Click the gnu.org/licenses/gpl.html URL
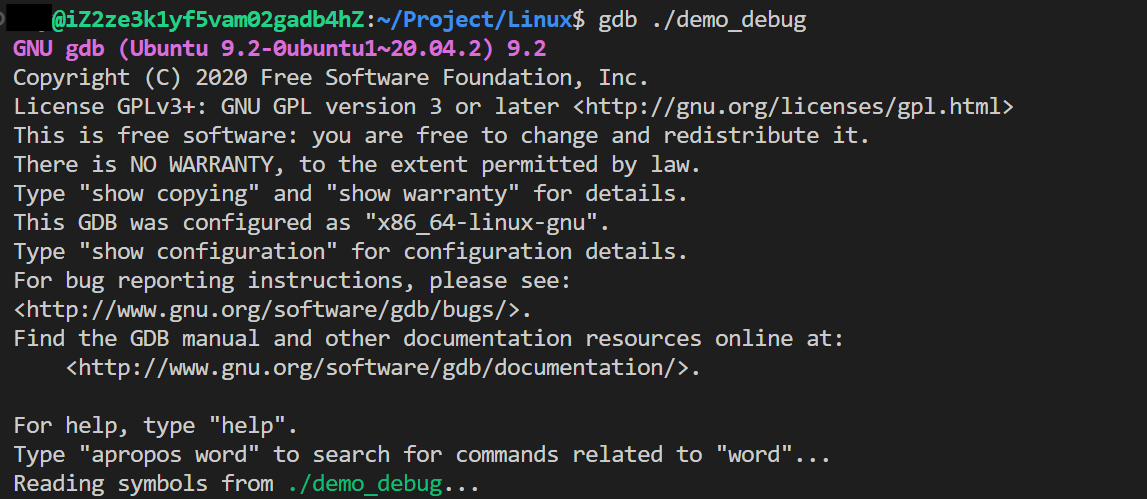The image size is (1147, 499). [794, 107]
